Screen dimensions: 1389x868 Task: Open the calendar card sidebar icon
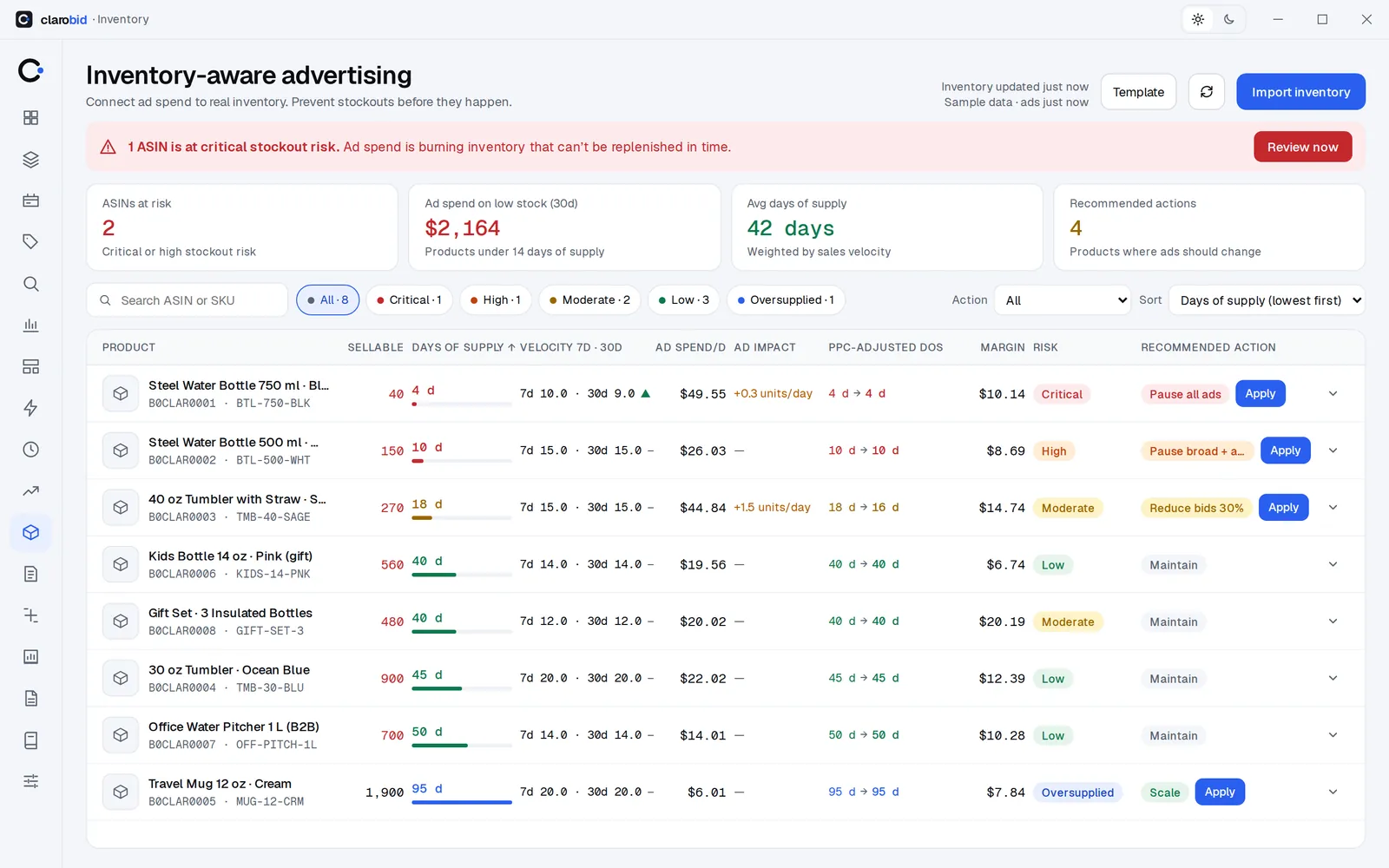tap(31, 201)
